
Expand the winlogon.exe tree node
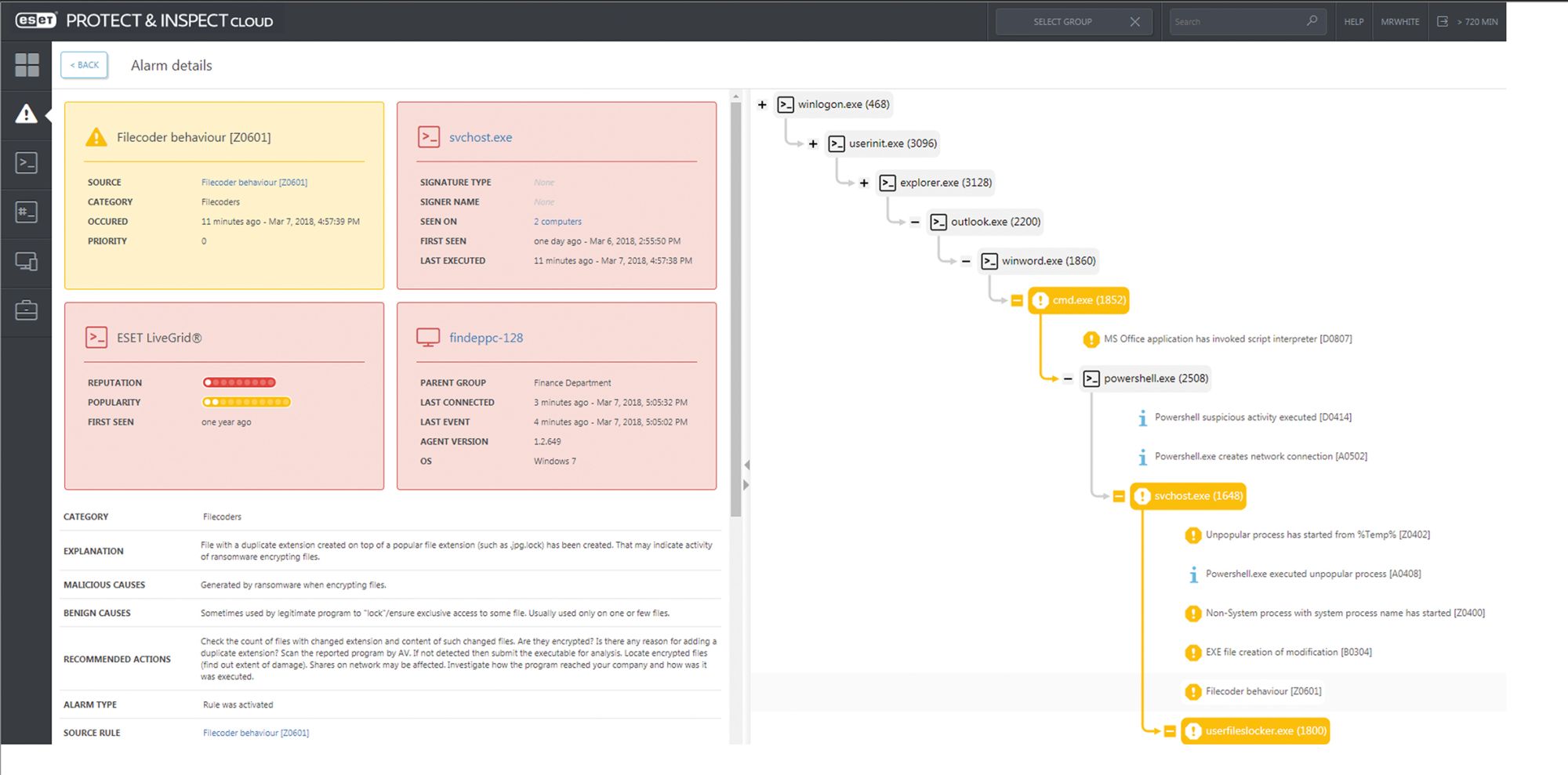[762, 104]
